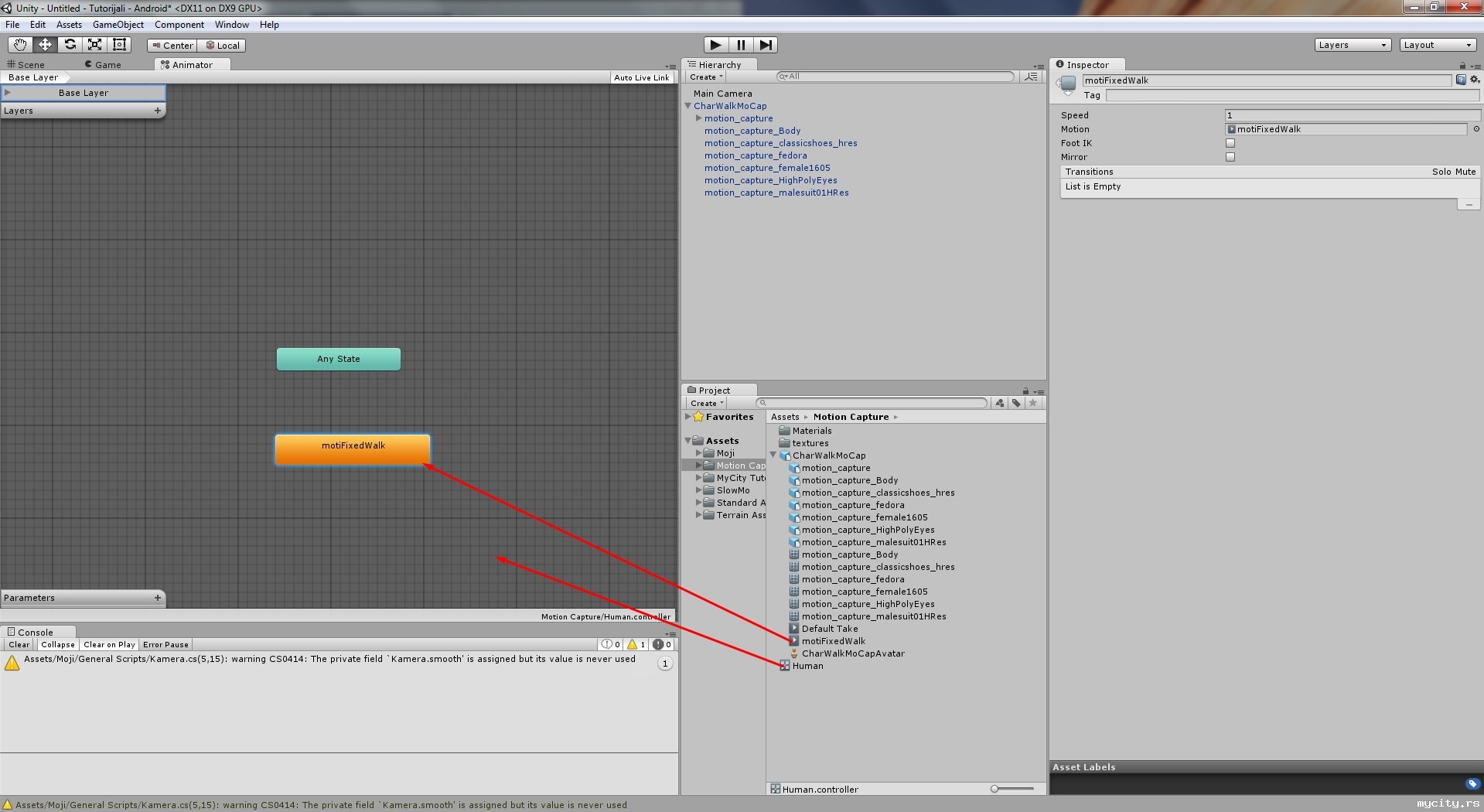The height and width of the screenshot is (812, 1484).
Task: Expand Favorites in Project panel
Action: tap(687, 417)
